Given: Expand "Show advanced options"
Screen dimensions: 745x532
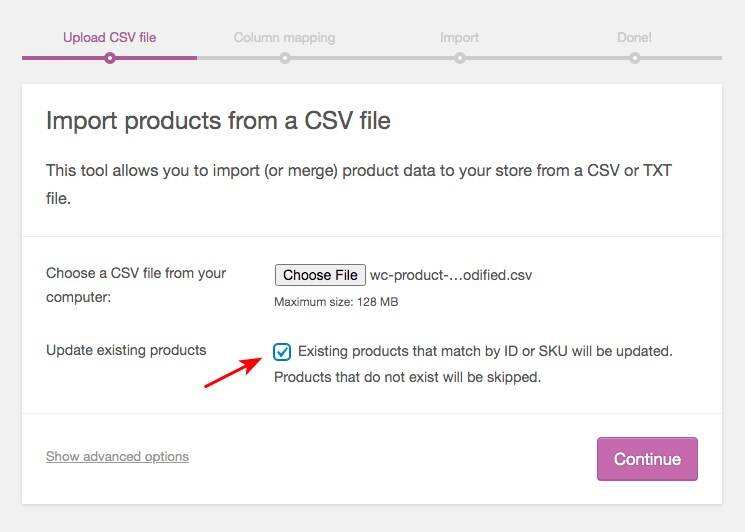Looking at the screenshot, I should (x=117, y=457).
